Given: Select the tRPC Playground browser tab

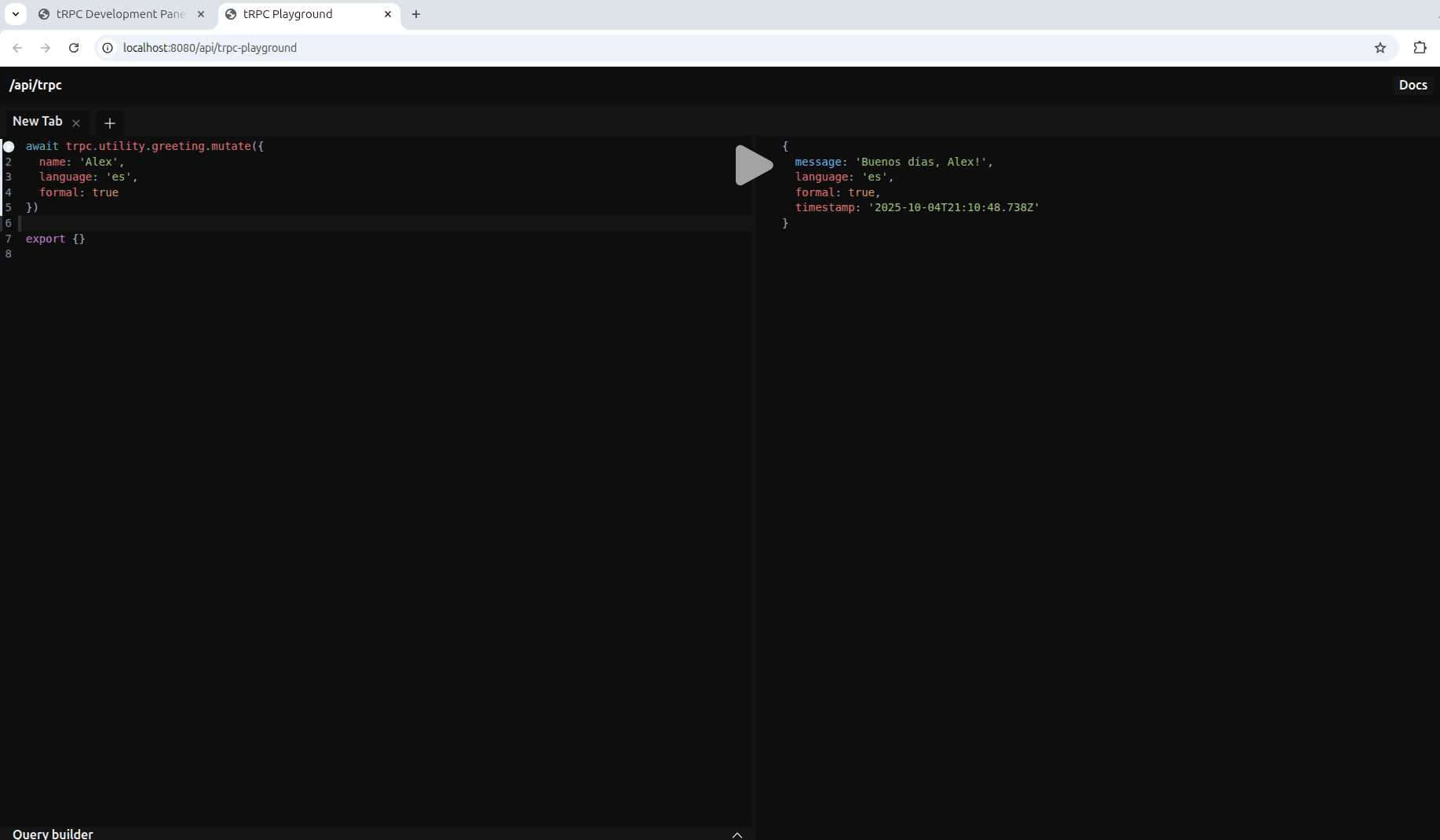Looking at the screenshot, I should click(x=309, y=14).
